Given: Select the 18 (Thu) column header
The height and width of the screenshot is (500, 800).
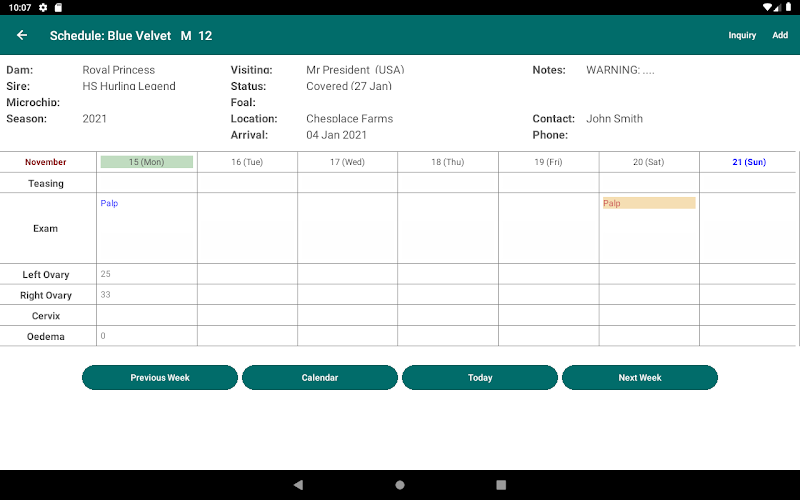Looking at the screenshot, I should (447, 162).
